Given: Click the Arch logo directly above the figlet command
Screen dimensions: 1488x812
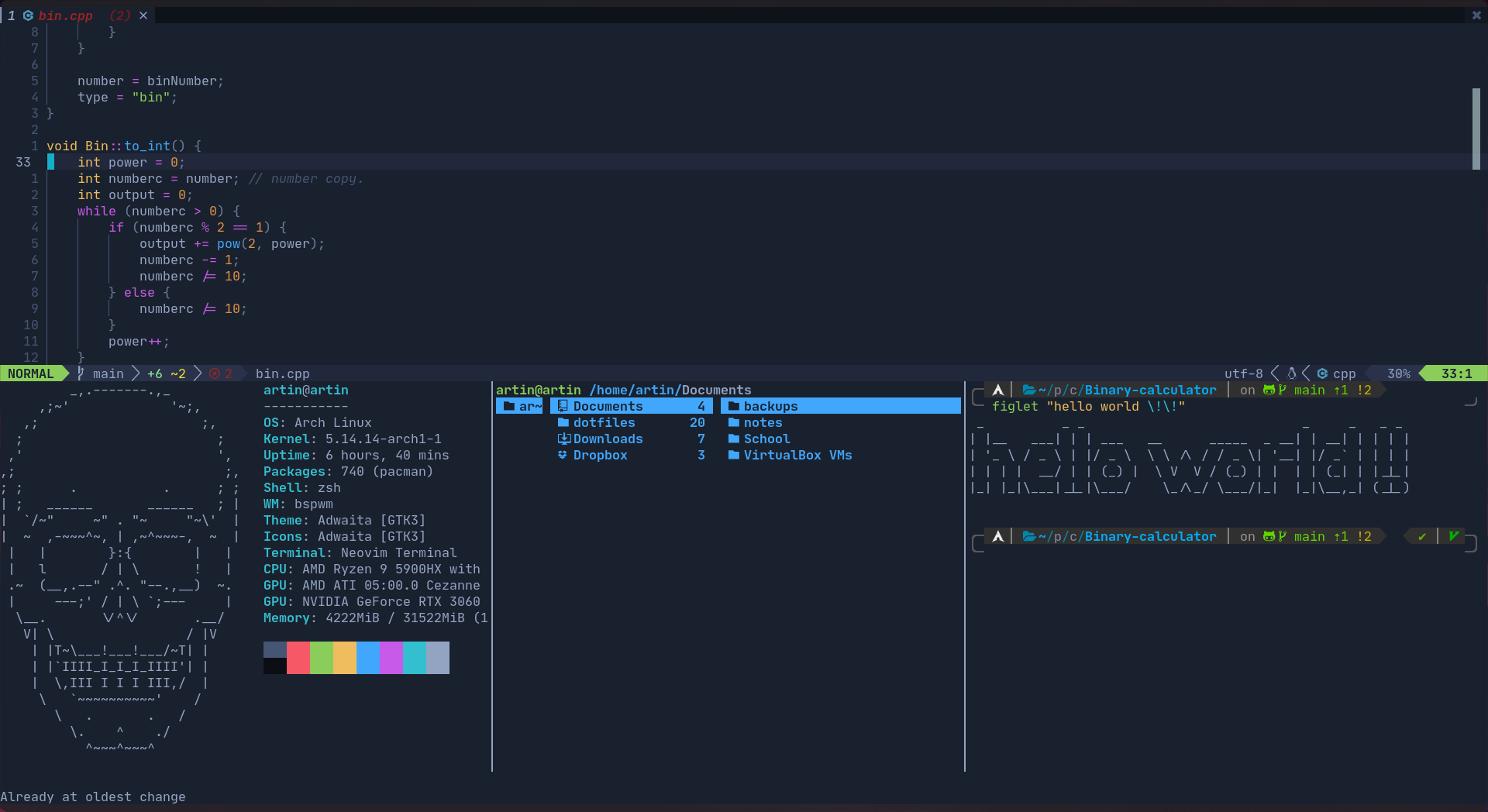Looking at the screenshot, I should [x=998, y=390].
